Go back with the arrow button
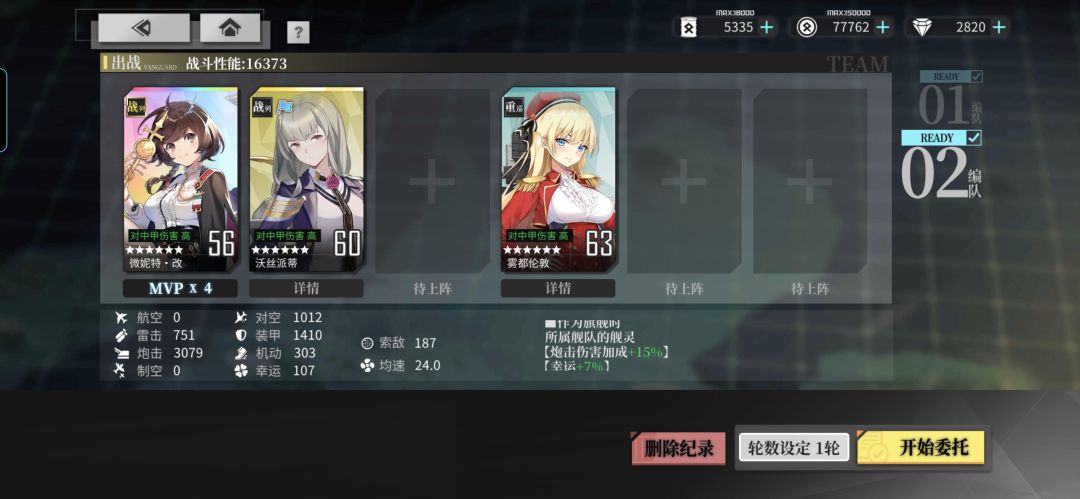This screenshot has width=1080, height=499. (143, 28)
